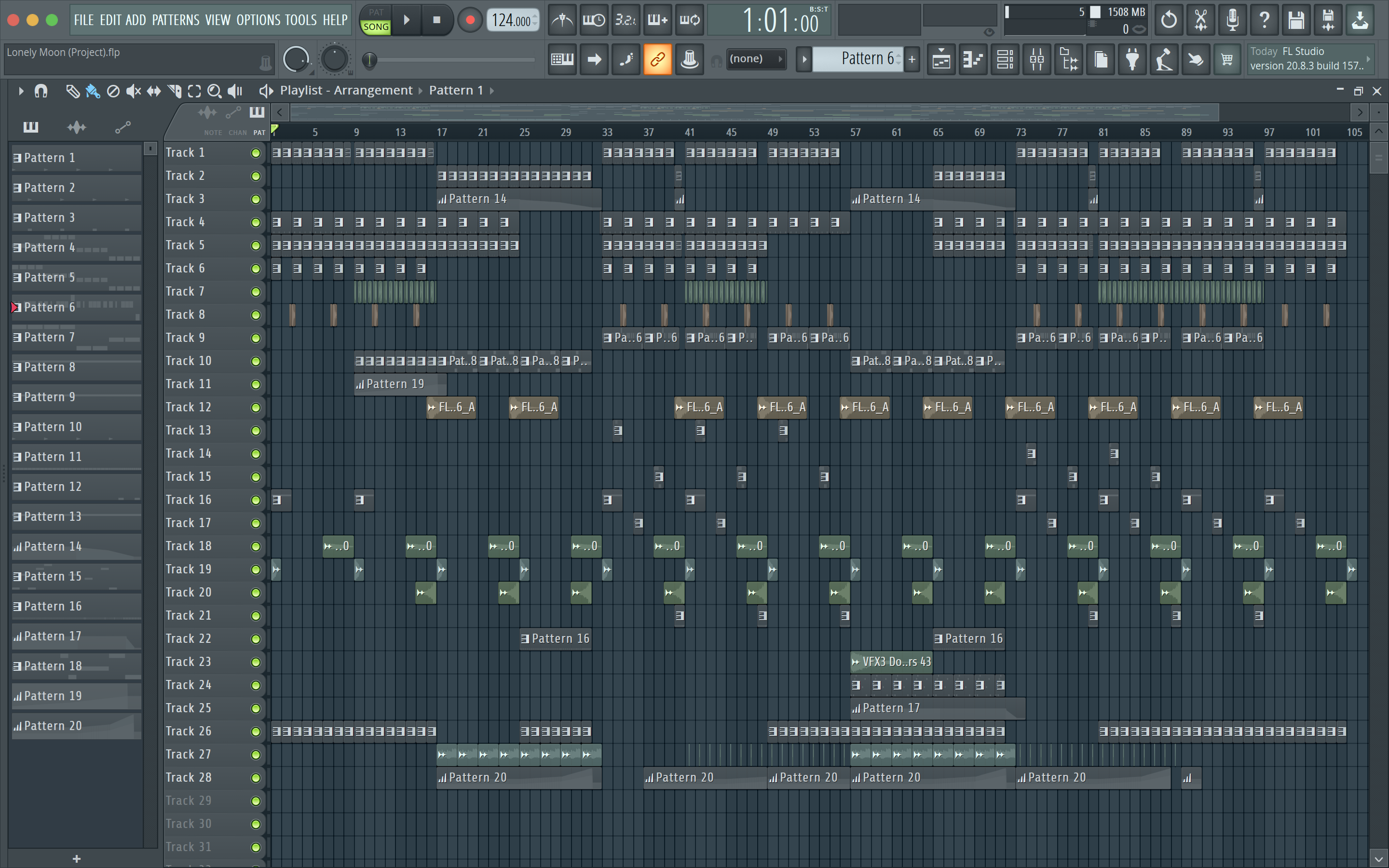The width and height of the screenshot is (1389, 868).
Task: Start playback with the play button
Action: pyautogui.click(x=407, y=20)
